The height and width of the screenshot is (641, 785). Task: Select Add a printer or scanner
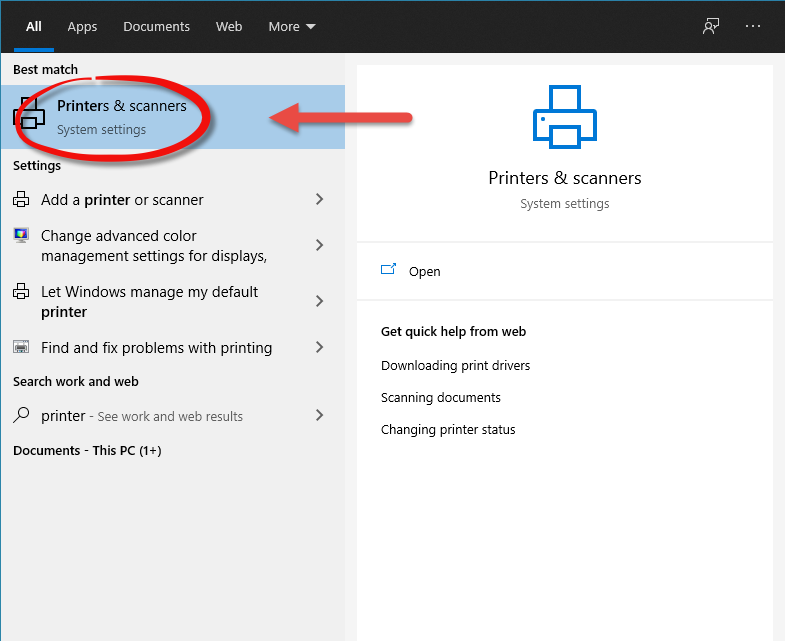pyautogui.click(x=173, y=199)
